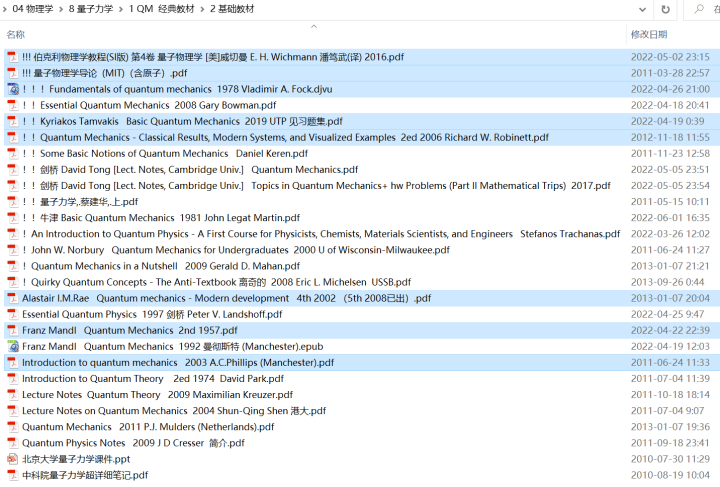Click the 2 基础教材 breadcrumb segment
720x487 pixels.
(x=232, y=9)
